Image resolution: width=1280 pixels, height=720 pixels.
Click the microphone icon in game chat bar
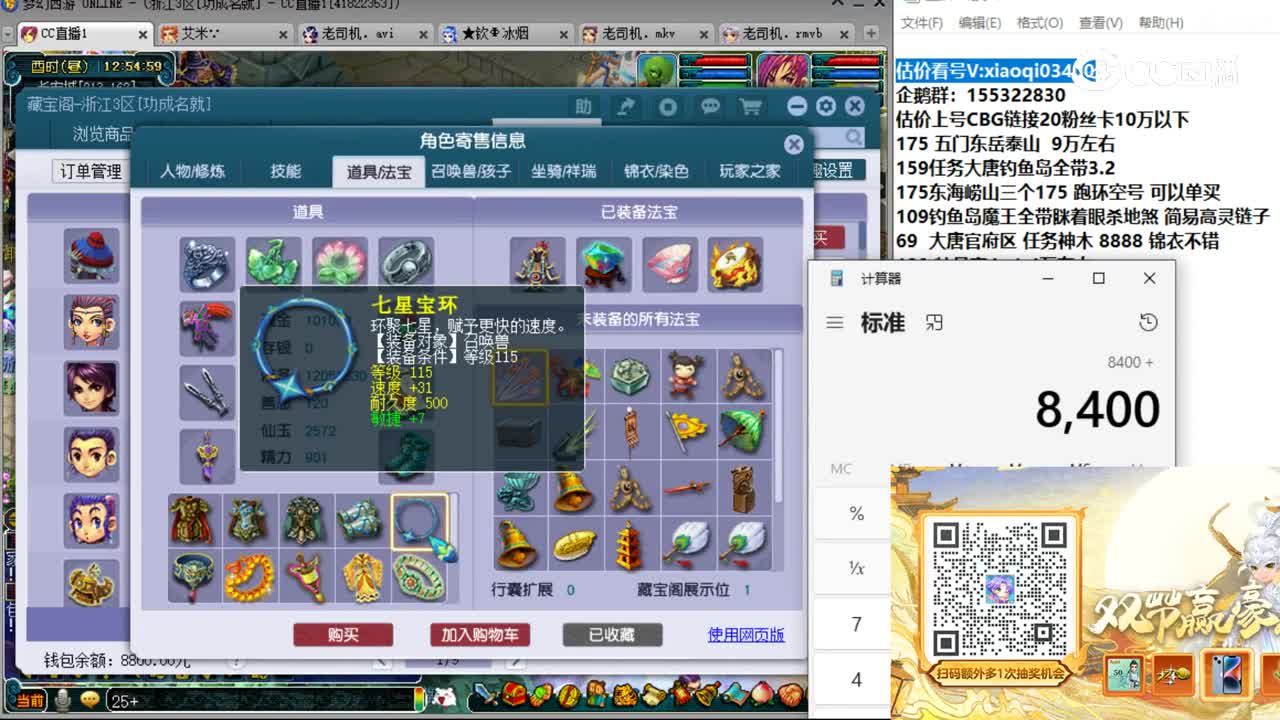(63, 700)
